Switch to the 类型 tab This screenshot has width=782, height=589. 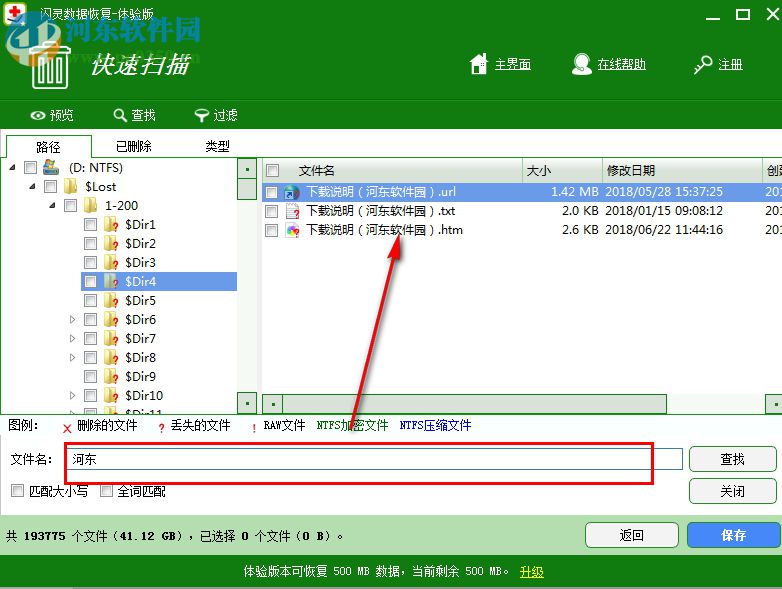click(x=217, y=146)
